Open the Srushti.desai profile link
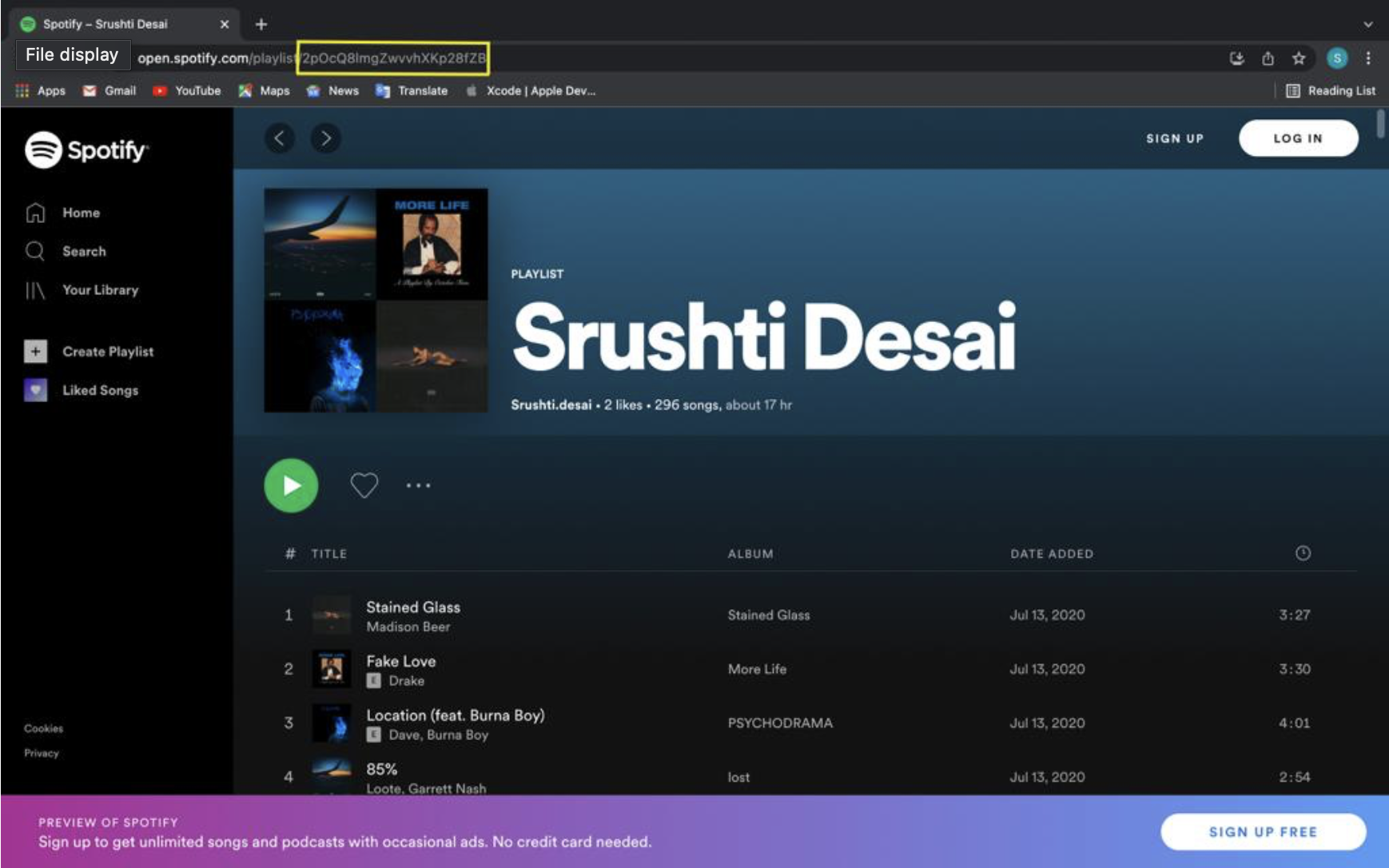The height and width of the screenshot is (868, 1389). tap(551, 404)
